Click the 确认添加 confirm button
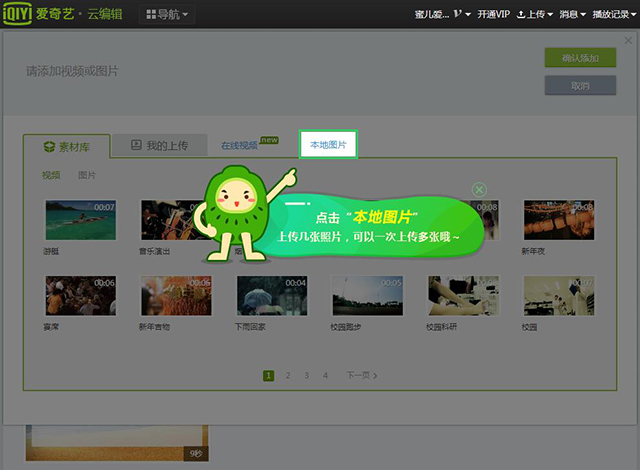This screenshot has height=470, width=640. point(580,58)
